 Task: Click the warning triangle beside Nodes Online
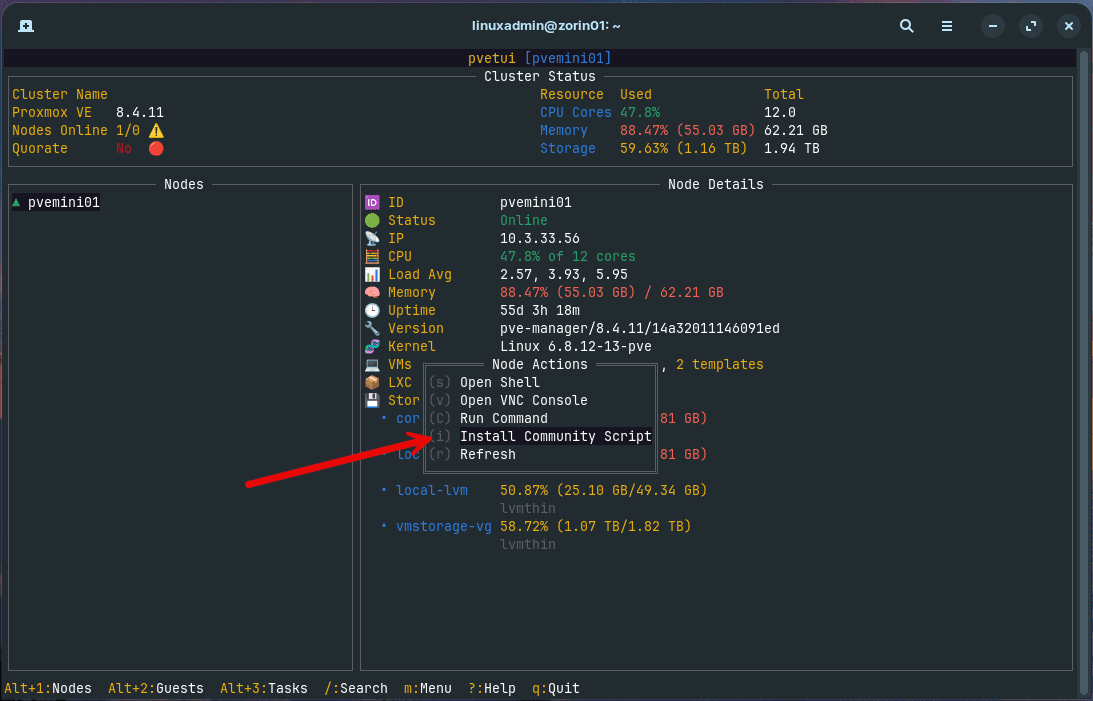(x=155, y=130)
